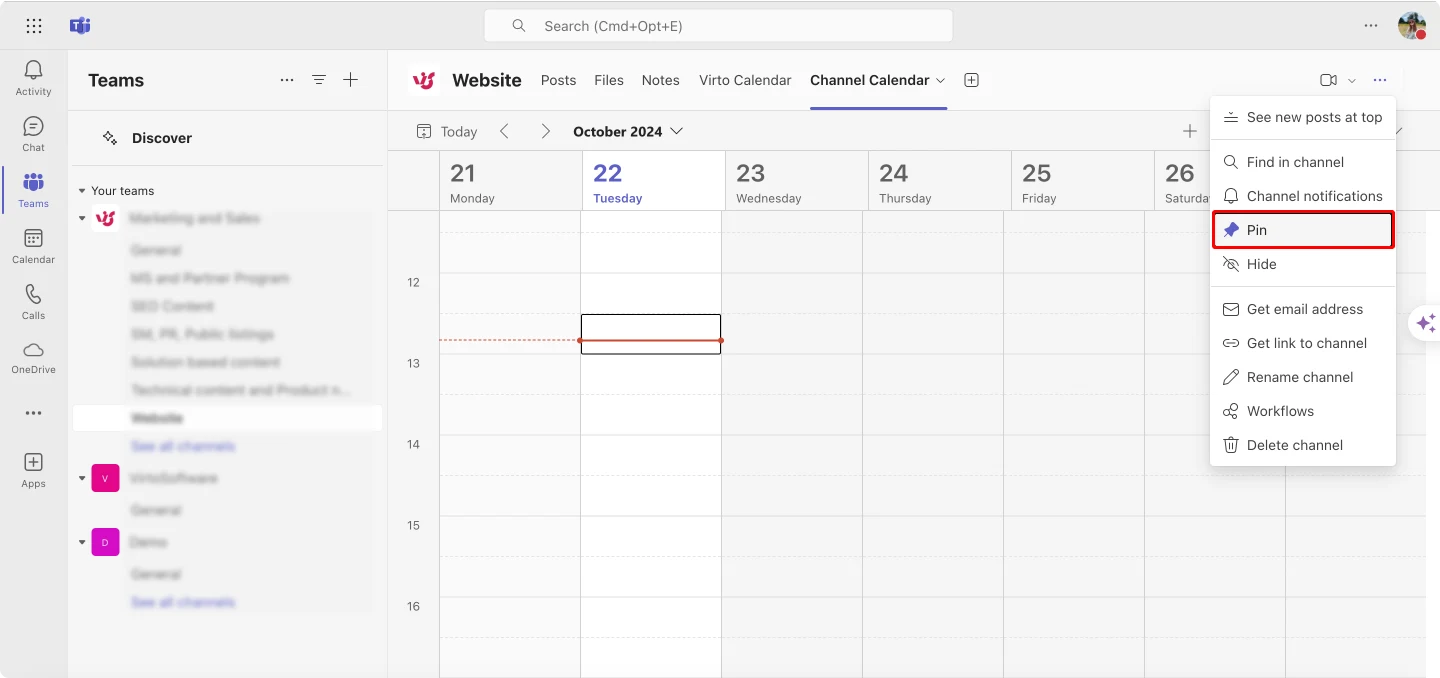The height and width of the screenshot is (678, 1440).
Task: Open the profile avatar
Action: pos(1412,26)
